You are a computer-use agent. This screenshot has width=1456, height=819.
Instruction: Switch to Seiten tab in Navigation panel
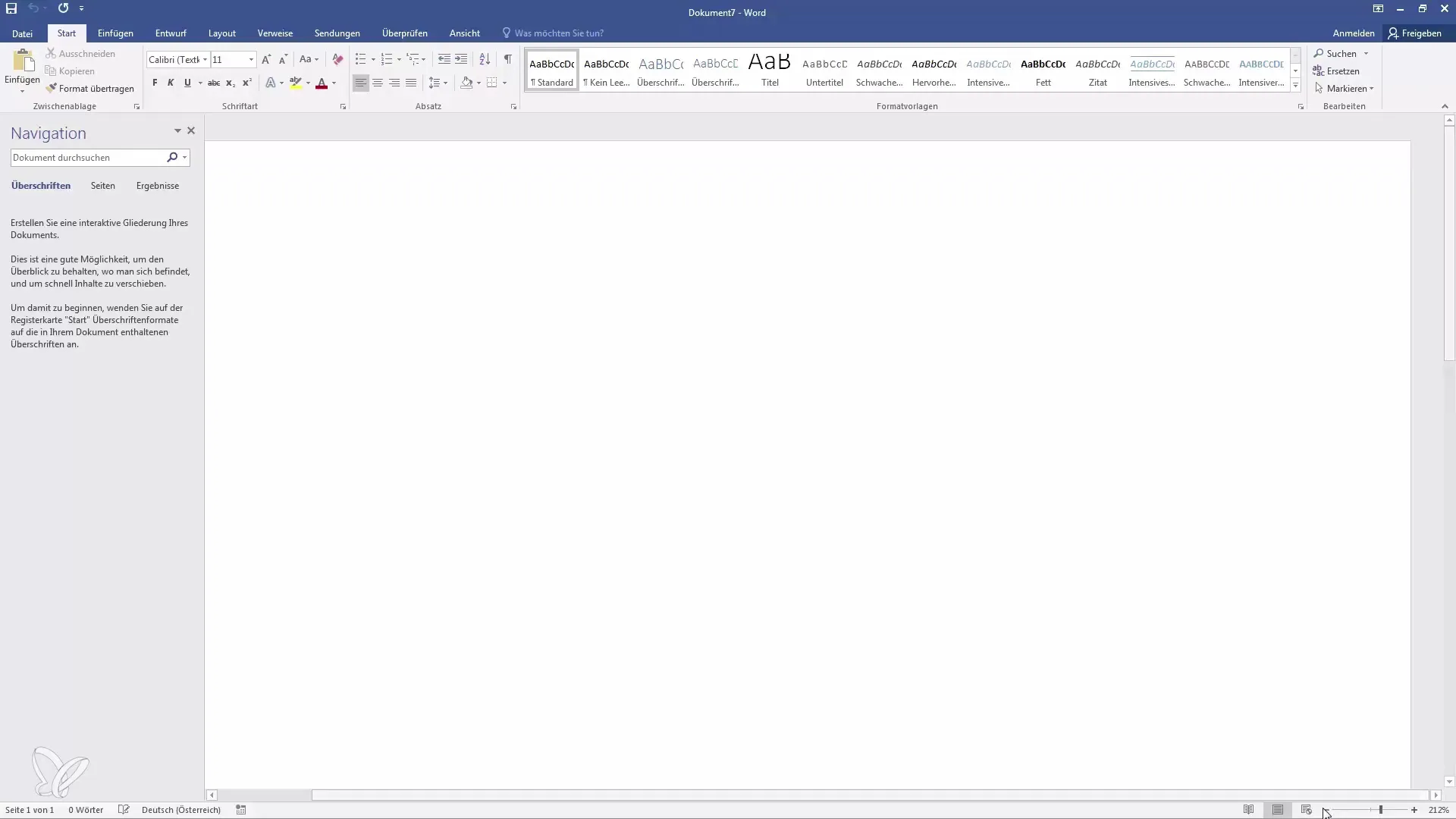(103, 185)
